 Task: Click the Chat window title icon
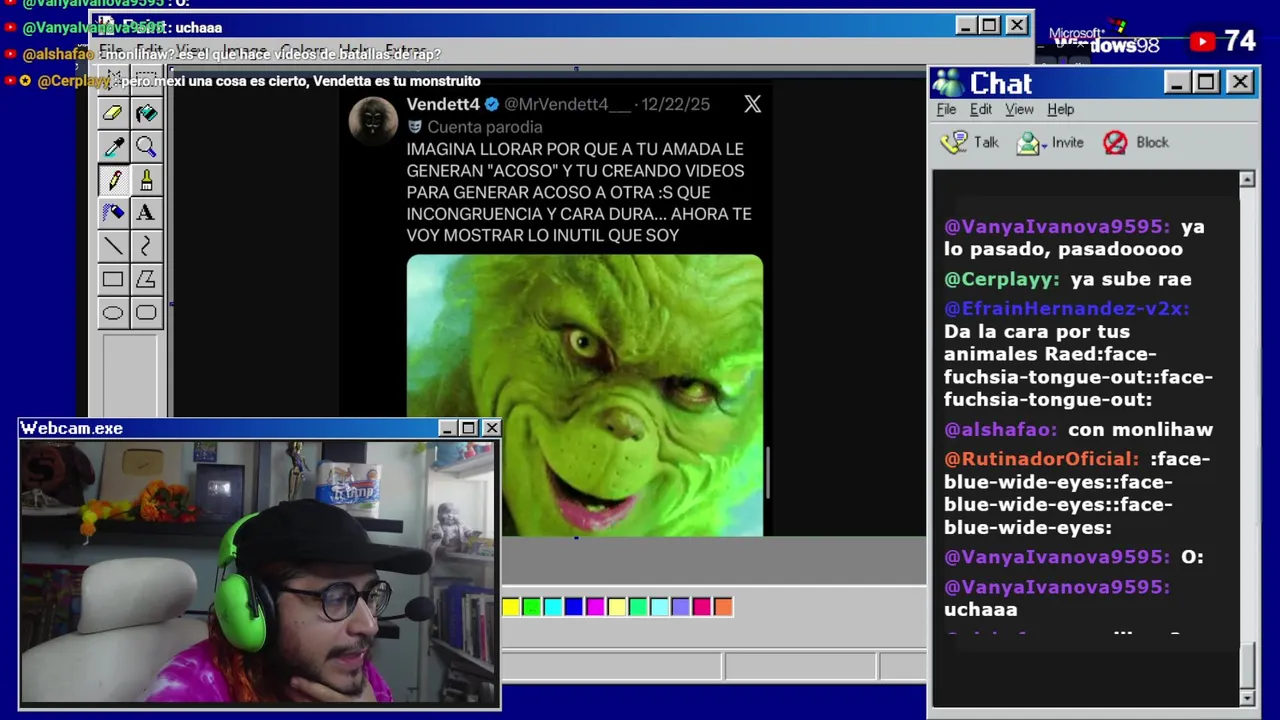pos(950,83)
